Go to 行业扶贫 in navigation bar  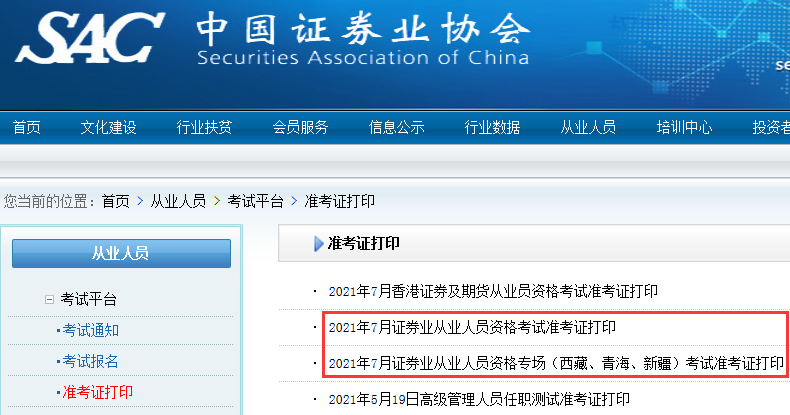pos(204,127)
